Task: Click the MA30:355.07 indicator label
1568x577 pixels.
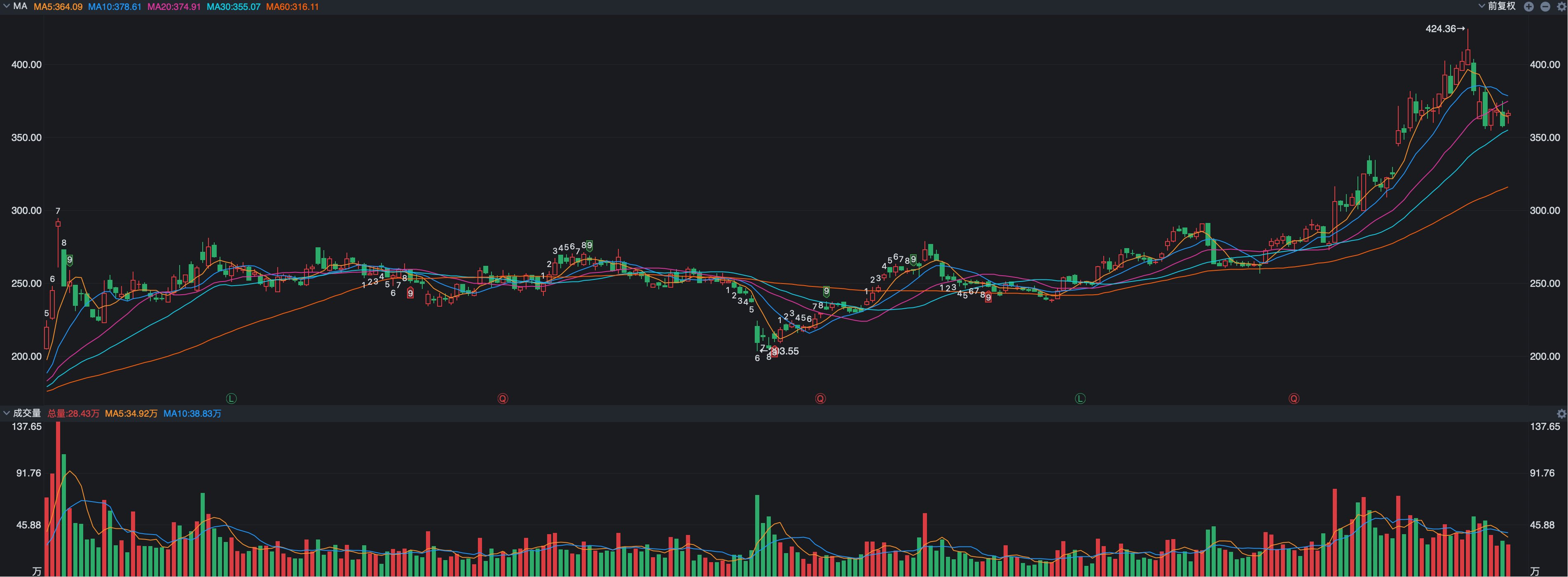Action: click(233, 7)
